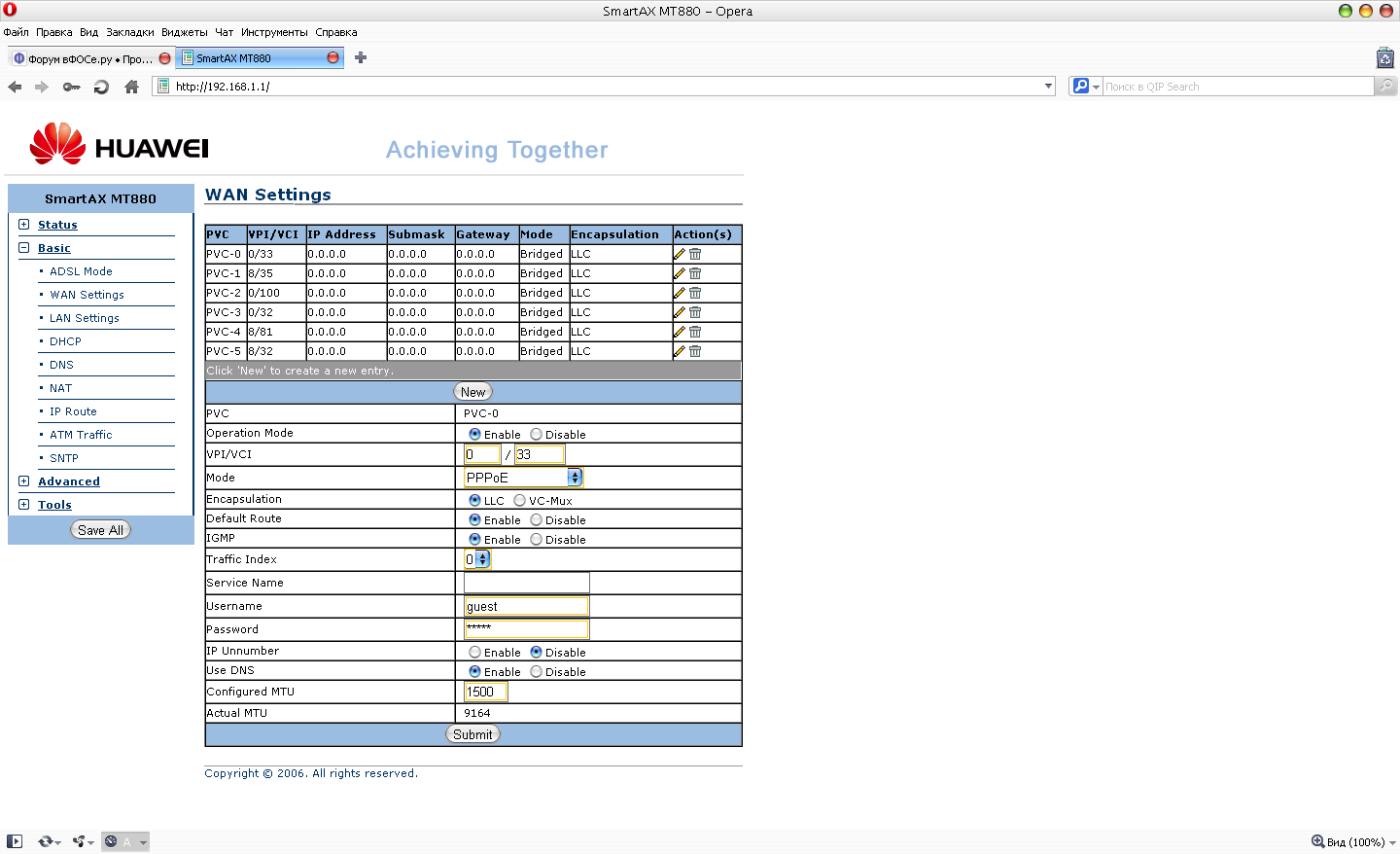
Task: Reload the page with the refresh icon
Action: [101, 87]
